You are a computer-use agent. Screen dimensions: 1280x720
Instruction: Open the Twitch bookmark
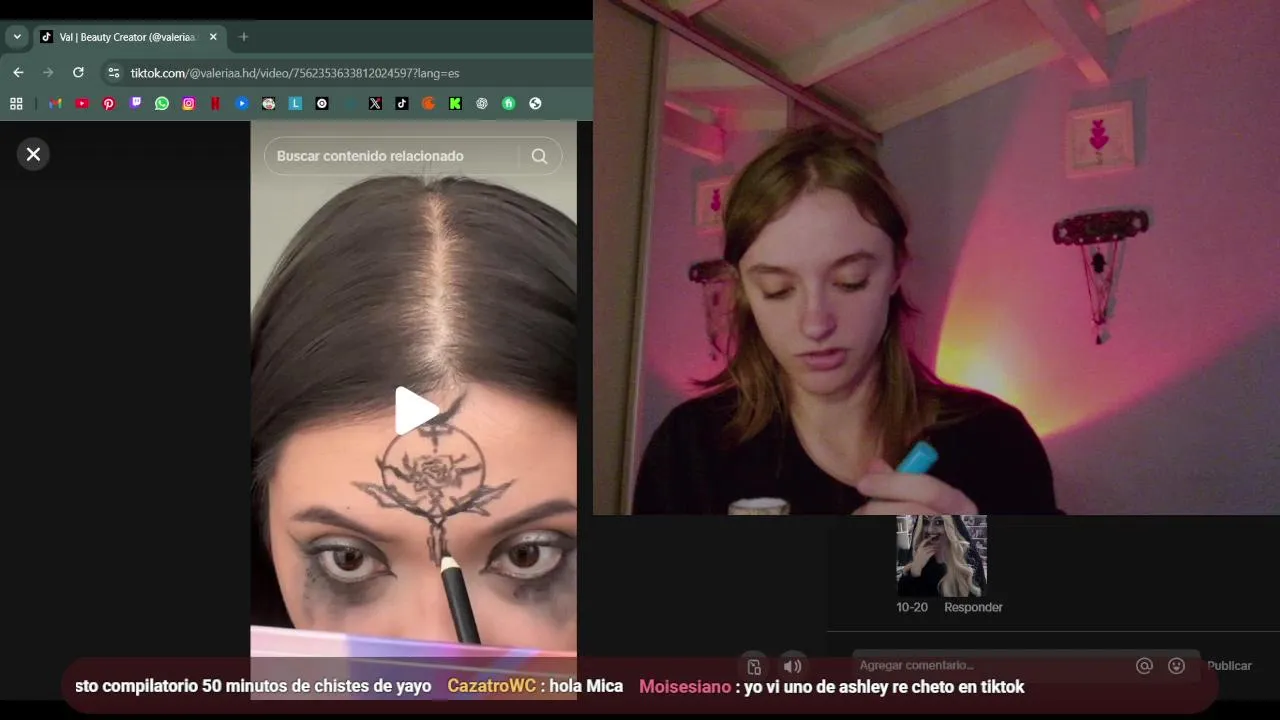pyautogui.click(x=136, y=103)
